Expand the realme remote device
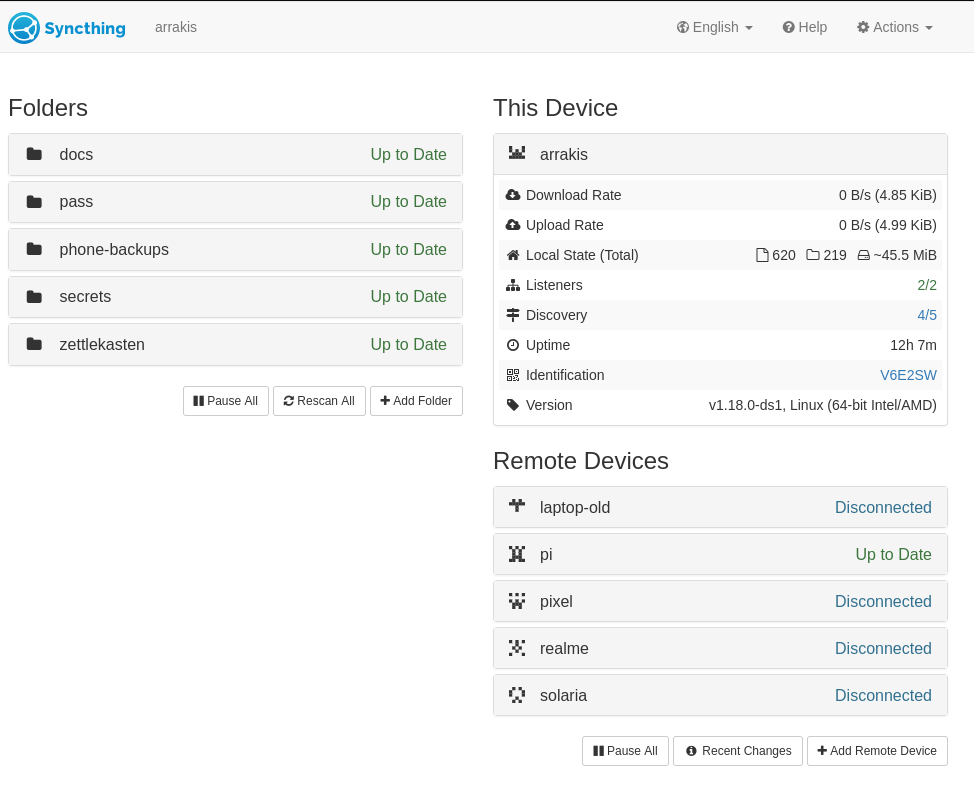 click(720, 648)
